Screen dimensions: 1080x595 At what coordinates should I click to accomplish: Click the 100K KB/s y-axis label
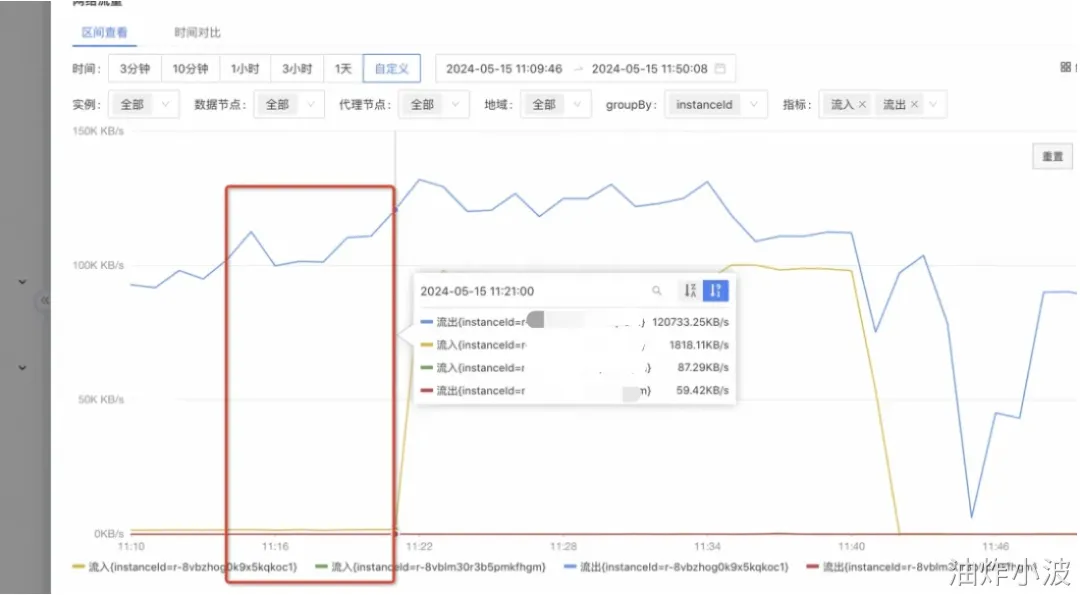[x=98, y=265]
